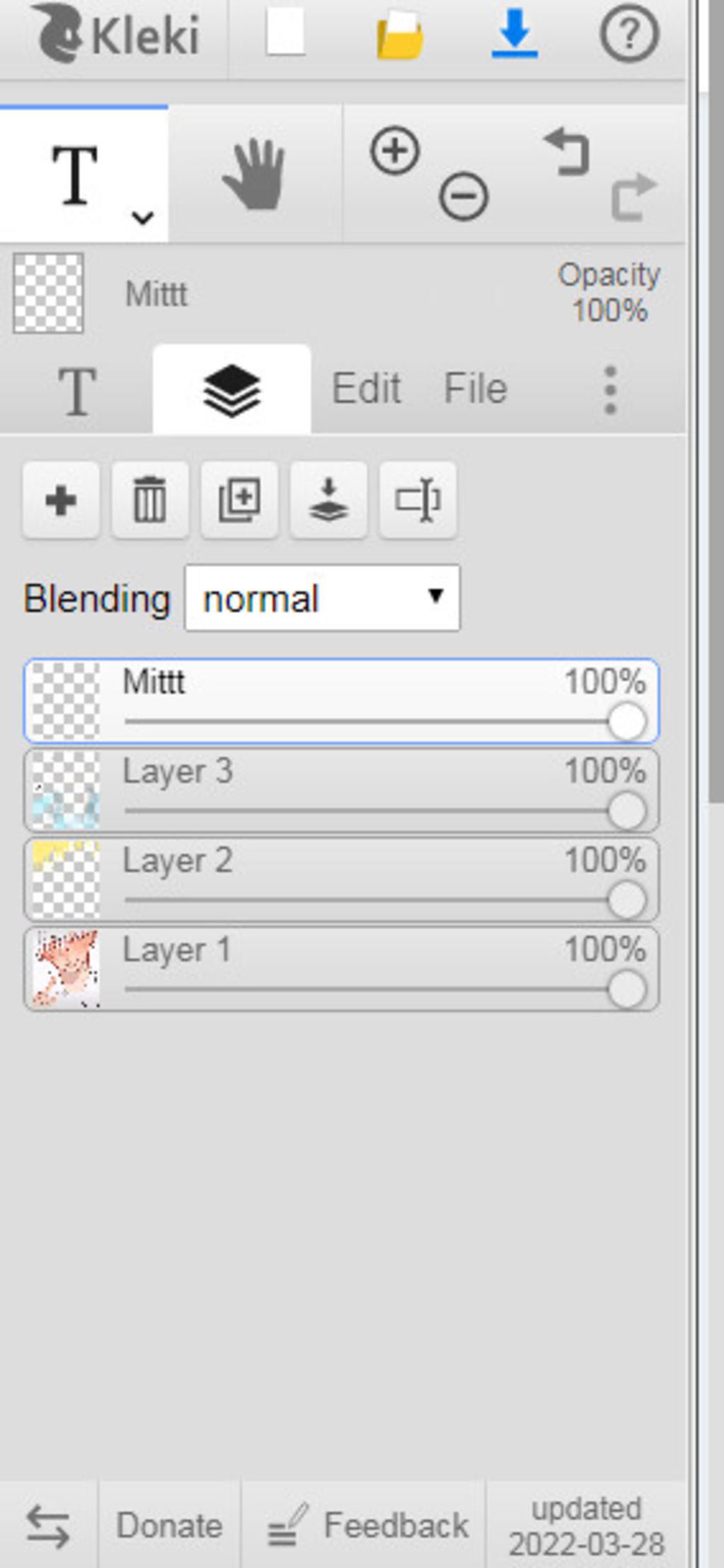Click the Donate link
This screenshot has height=1568, width=724.
pos(169,1526)
